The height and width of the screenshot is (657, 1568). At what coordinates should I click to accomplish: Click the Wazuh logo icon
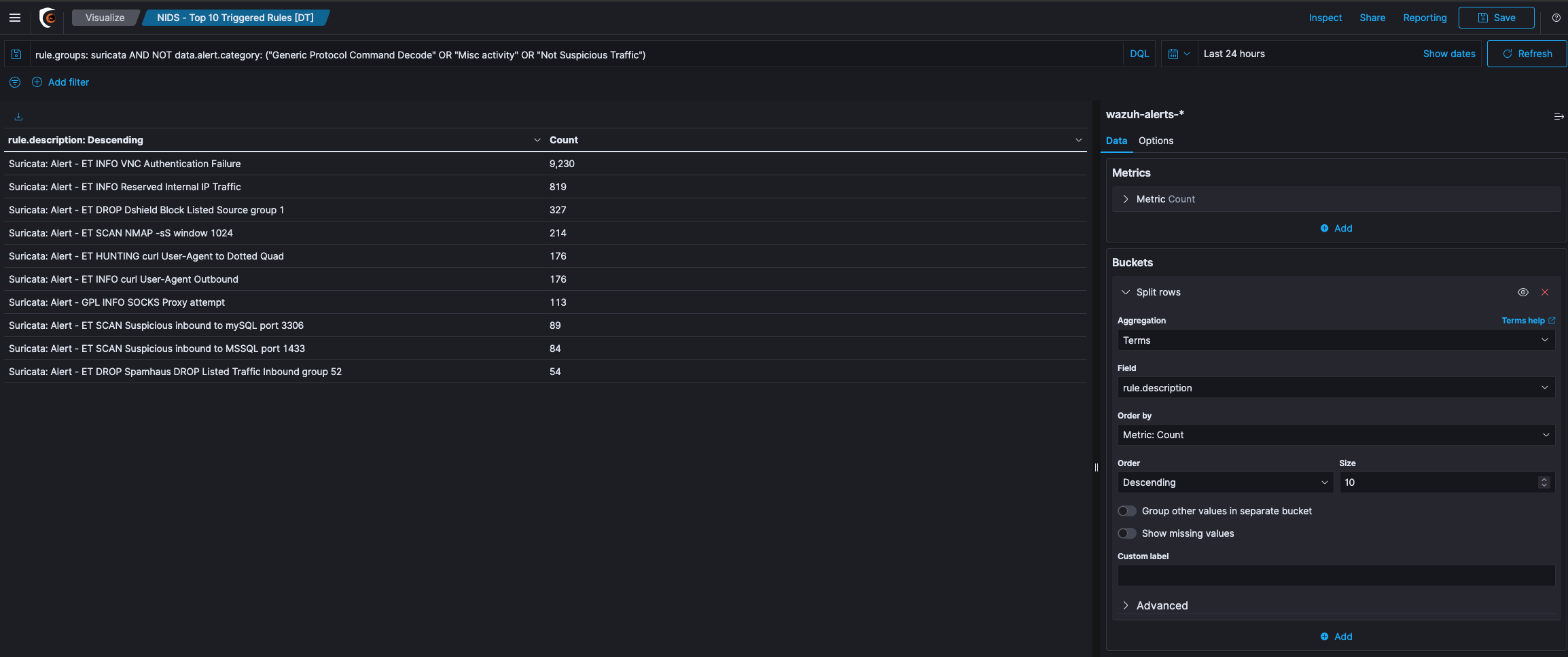pyautogui.click(x=48, y=18)
